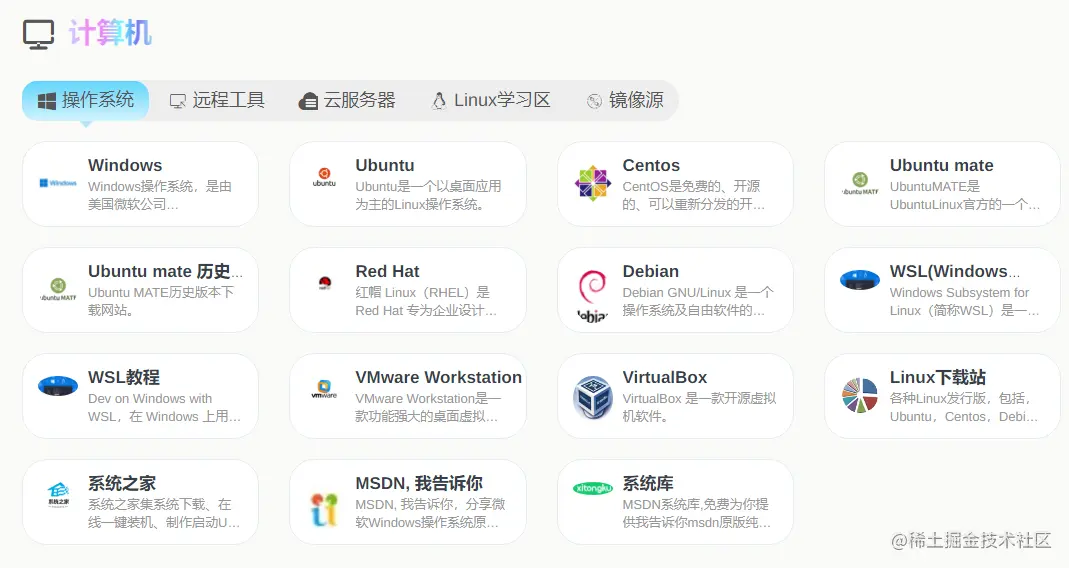Click the 计算机 section heading
This screenshot has width=1069, height=568.
click(110, 33)
